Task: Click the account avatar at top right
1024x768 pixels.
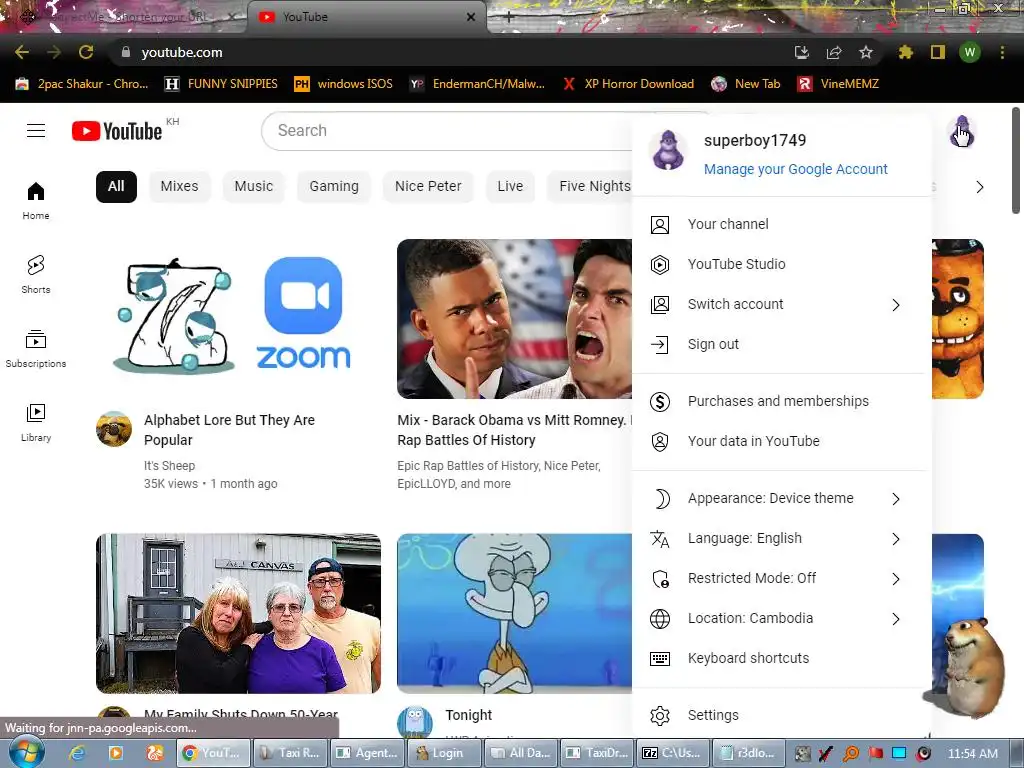Action: (961, 131)
